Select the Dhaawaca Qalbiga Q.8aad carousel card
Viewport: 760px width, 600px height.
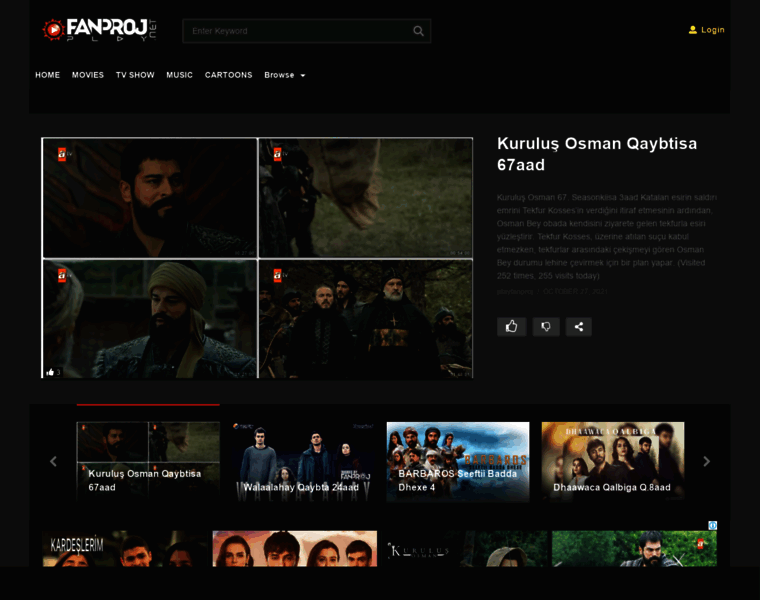coord(613,461)
